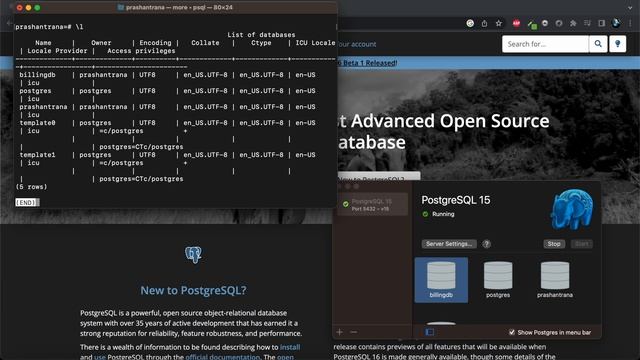
Task: Click the Grammarly extension icon
Action: point(470,23)
